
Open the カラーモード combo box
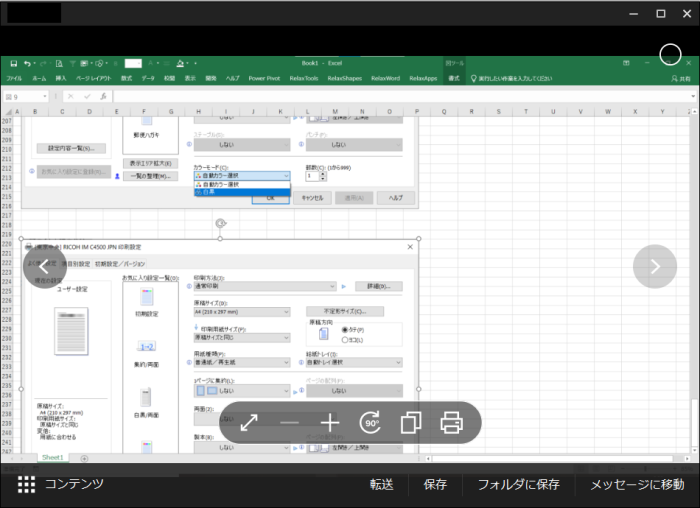click(x=242, y=176)
